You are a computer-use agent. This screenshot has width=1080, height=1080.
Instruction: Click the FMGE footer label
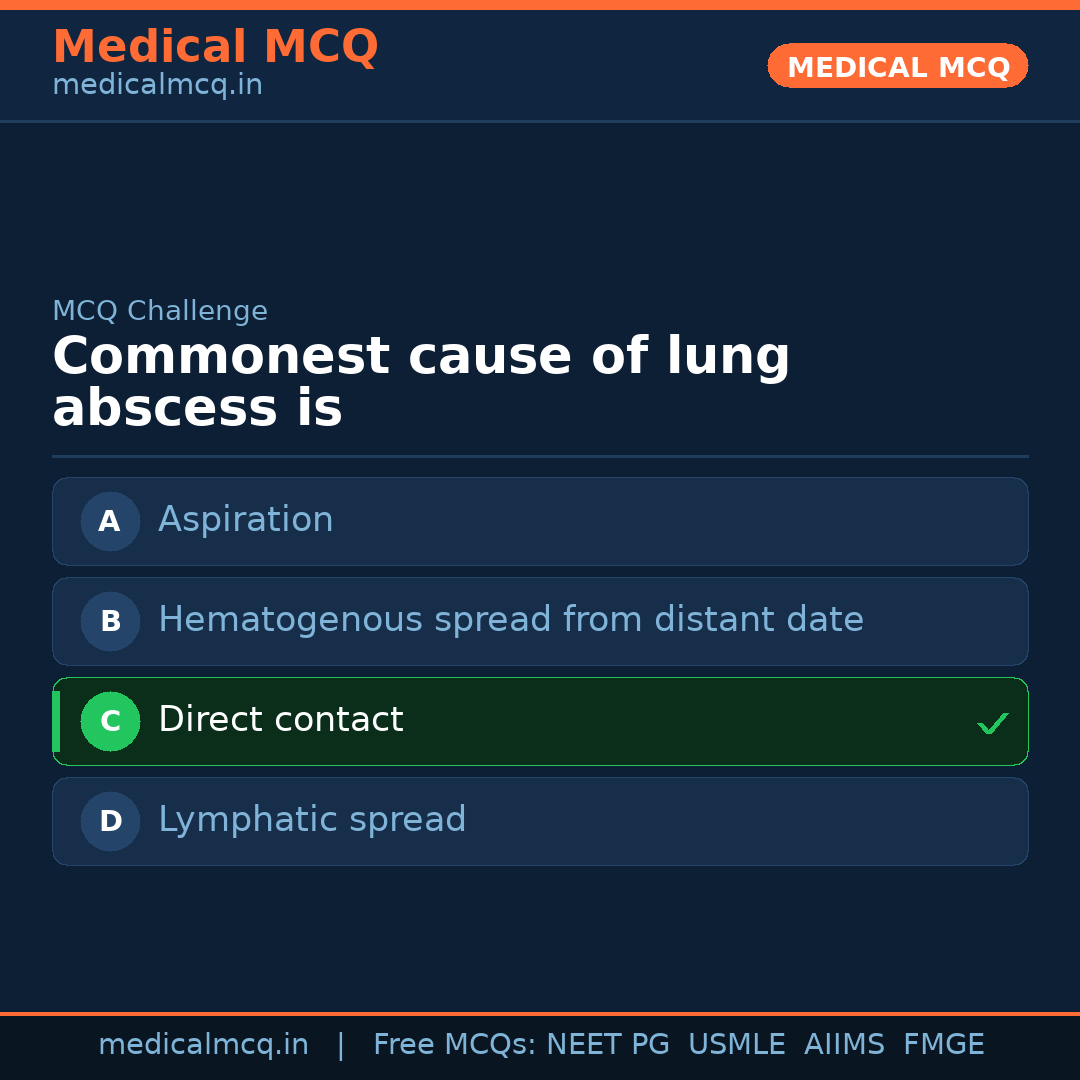[x=943, y=1044]
